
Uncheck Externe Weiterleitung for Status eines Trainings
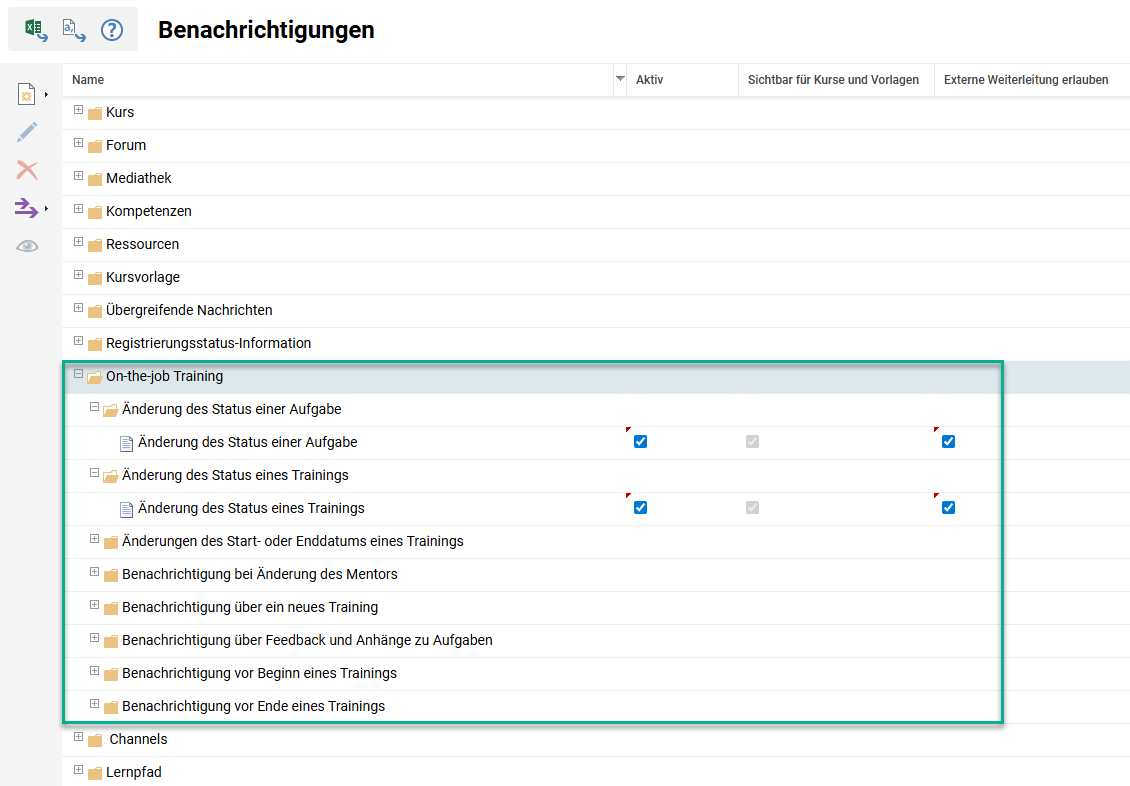(x=948, y=507)
